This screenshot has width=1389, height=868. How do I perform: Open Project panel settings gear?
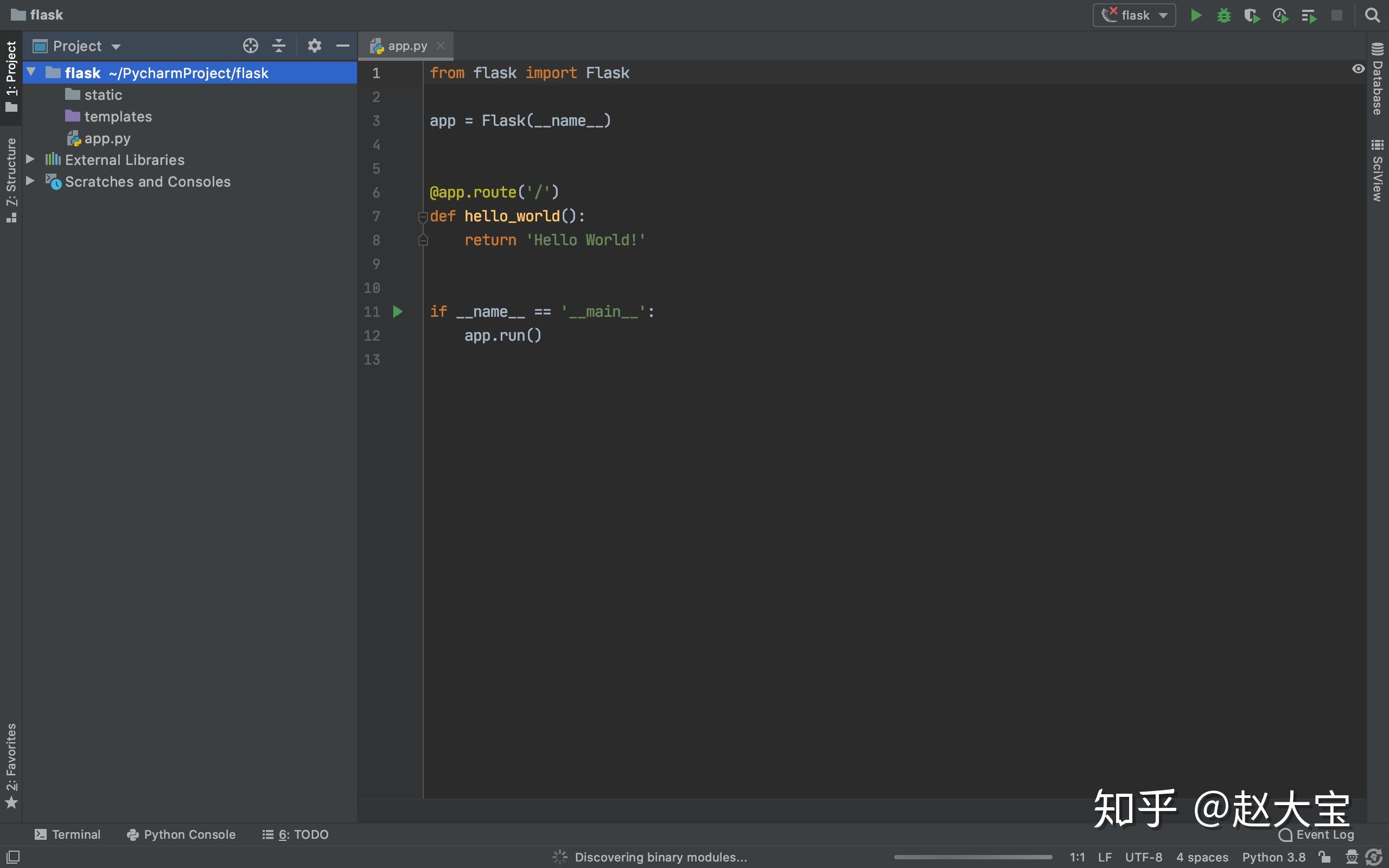pyautogui.click(x=314, y=46)
